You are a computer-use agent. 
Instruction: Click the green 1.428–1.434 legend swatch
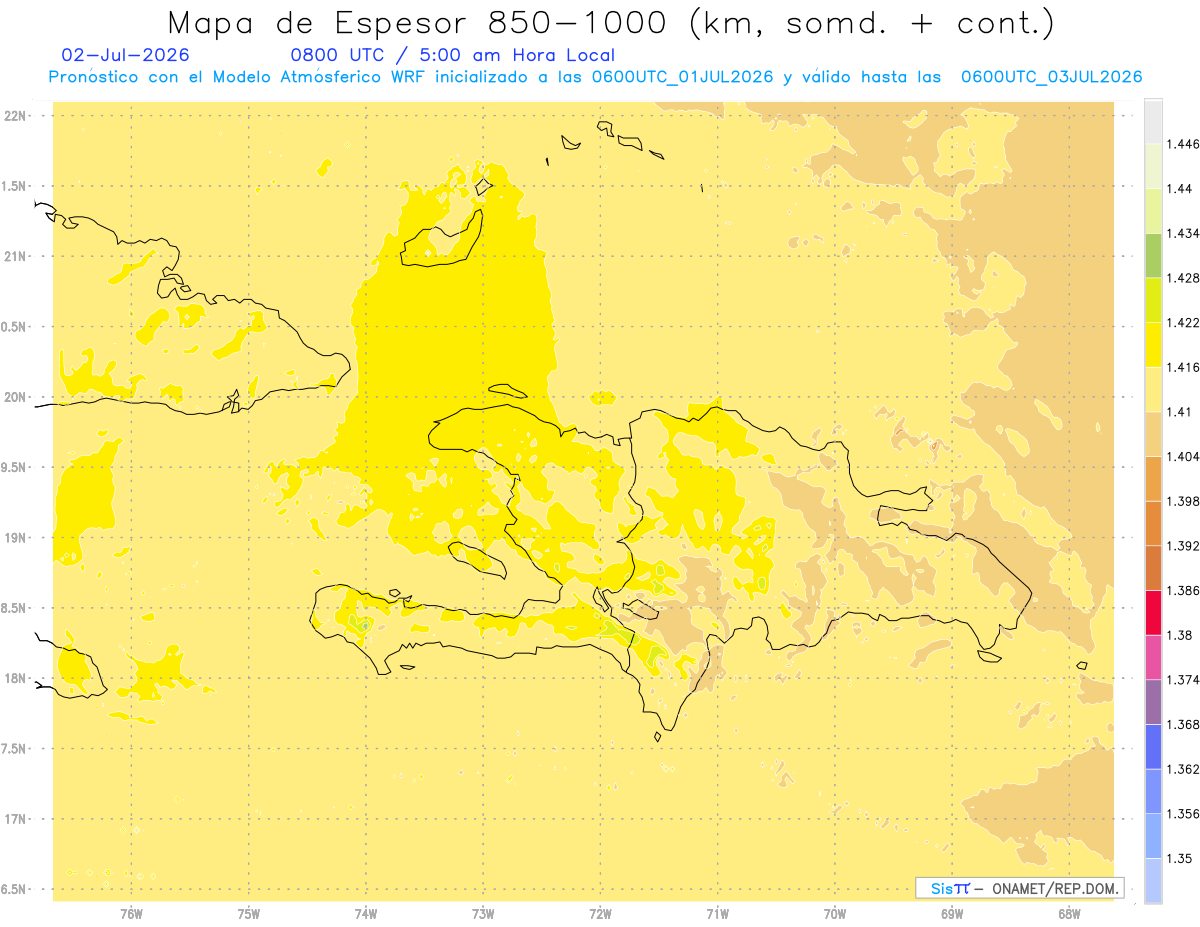point(1153,255)
